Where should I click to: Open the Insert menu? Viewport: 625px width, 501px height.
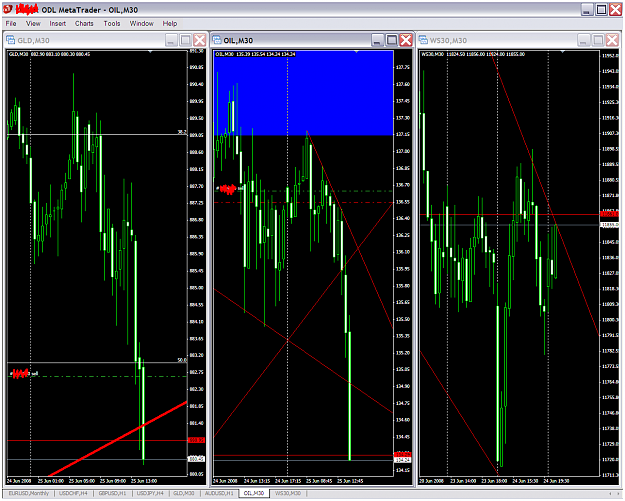[57, 24]
